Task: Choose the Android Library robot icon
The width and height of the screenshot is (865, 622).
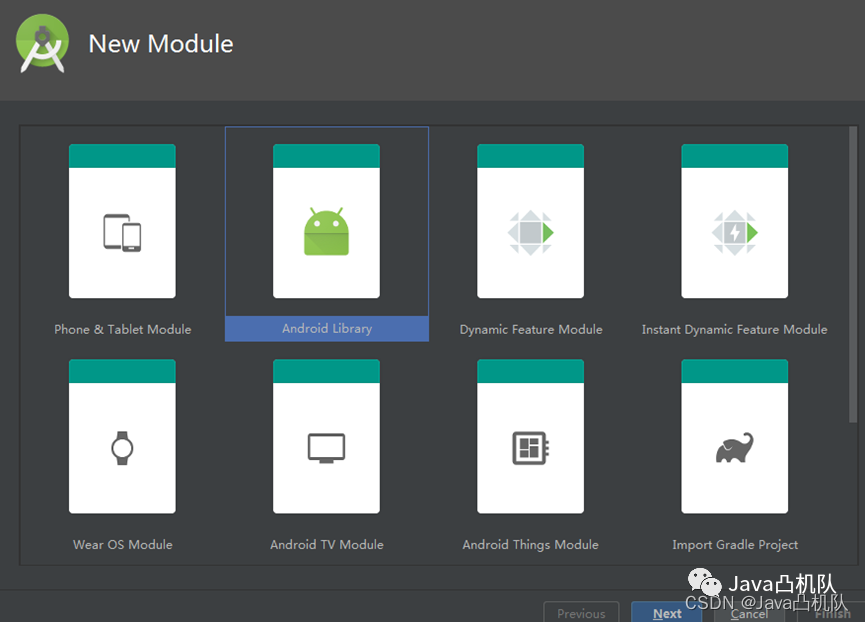Action: [x=326, y=232]
